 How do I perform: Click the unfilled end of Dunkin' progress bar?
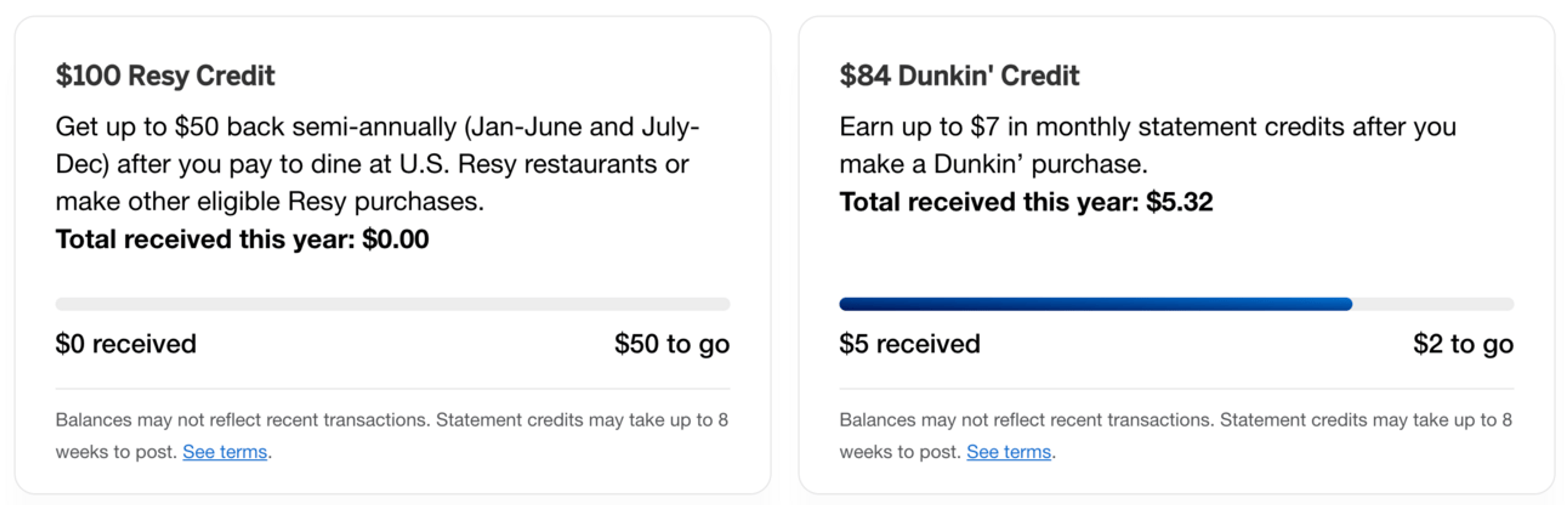1434,304
